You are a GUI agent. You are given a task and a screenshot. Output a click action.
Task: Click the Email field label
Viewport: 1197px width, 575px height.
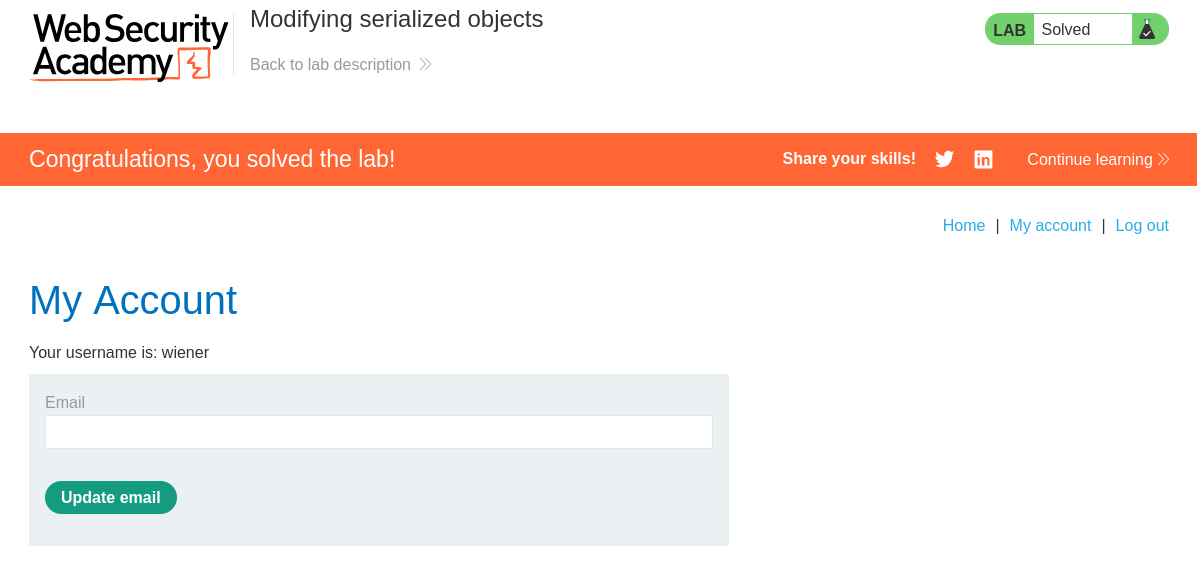(x=65, y=402)
